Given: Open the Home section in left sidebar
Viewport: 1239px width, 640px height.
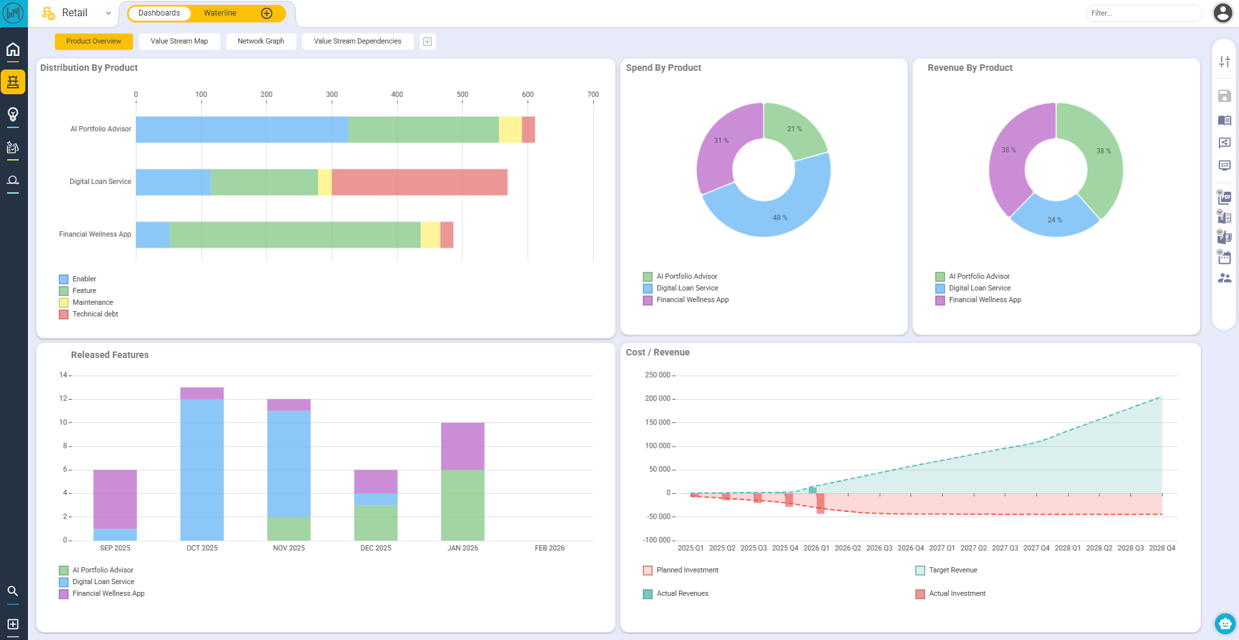Looking at the screenshot, I should tap(13, 50).
